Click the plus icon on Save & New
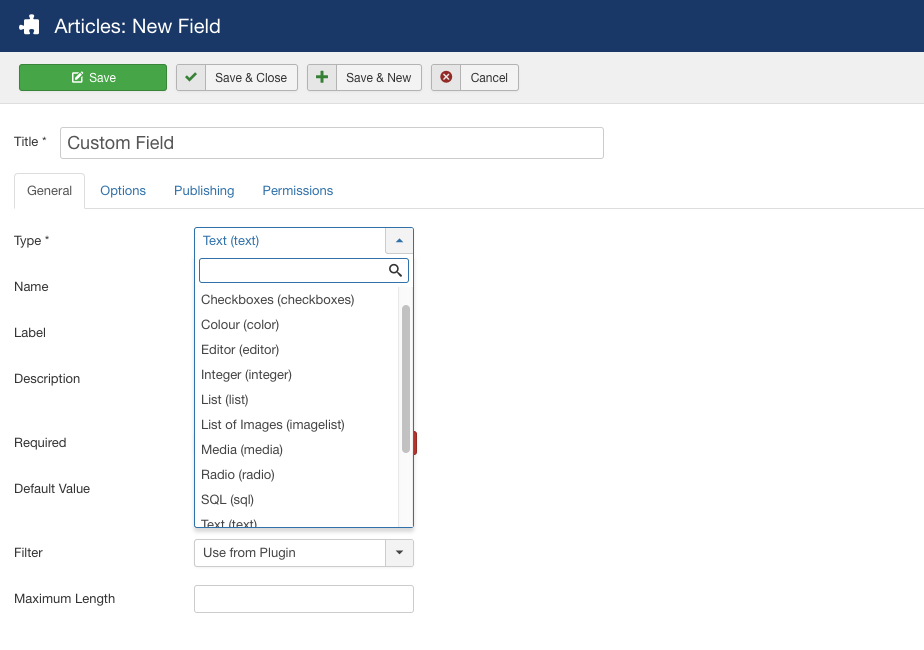This screenshot has height=650, width=924. tap(322, 78)
